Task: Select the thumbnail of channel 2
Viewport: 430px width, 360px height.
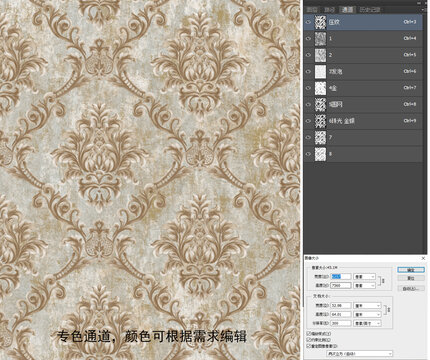Action: (320, 55)
